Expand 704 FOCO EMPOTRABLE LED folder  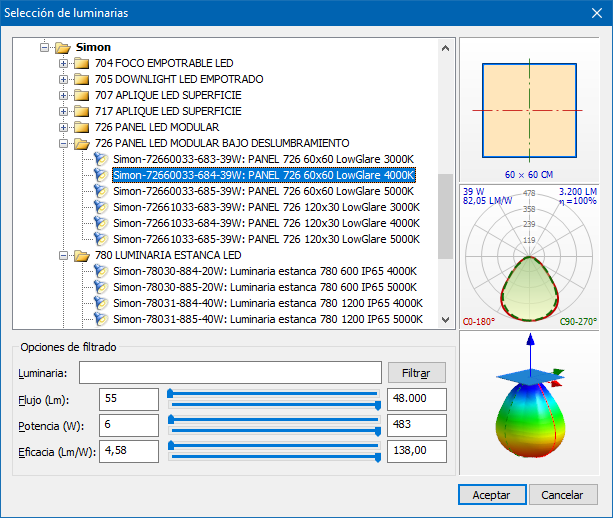(63, 63)
